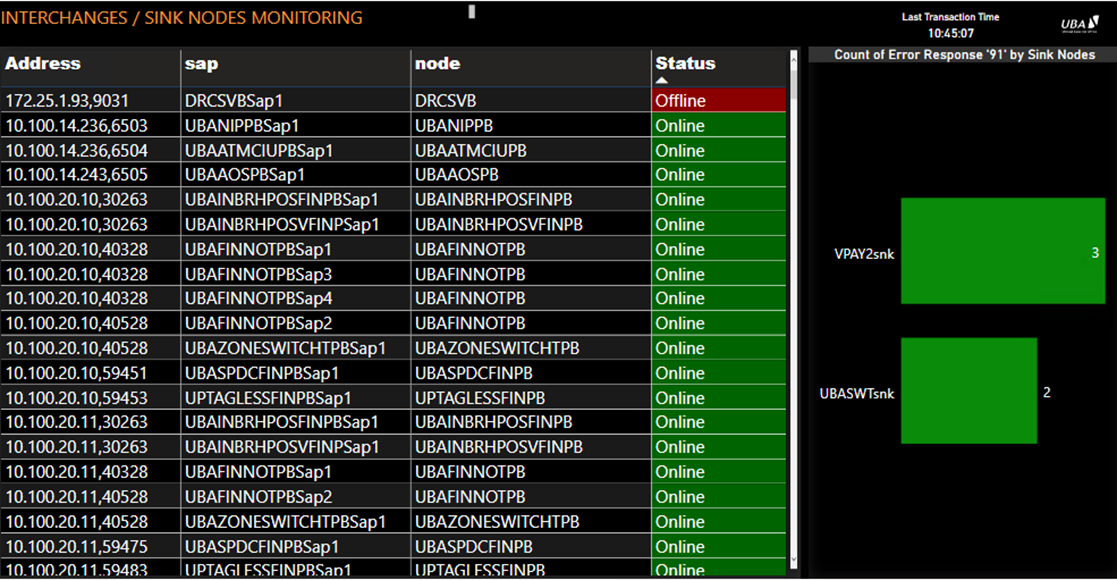Click the VPAY2snk axis label

(864, 254)
